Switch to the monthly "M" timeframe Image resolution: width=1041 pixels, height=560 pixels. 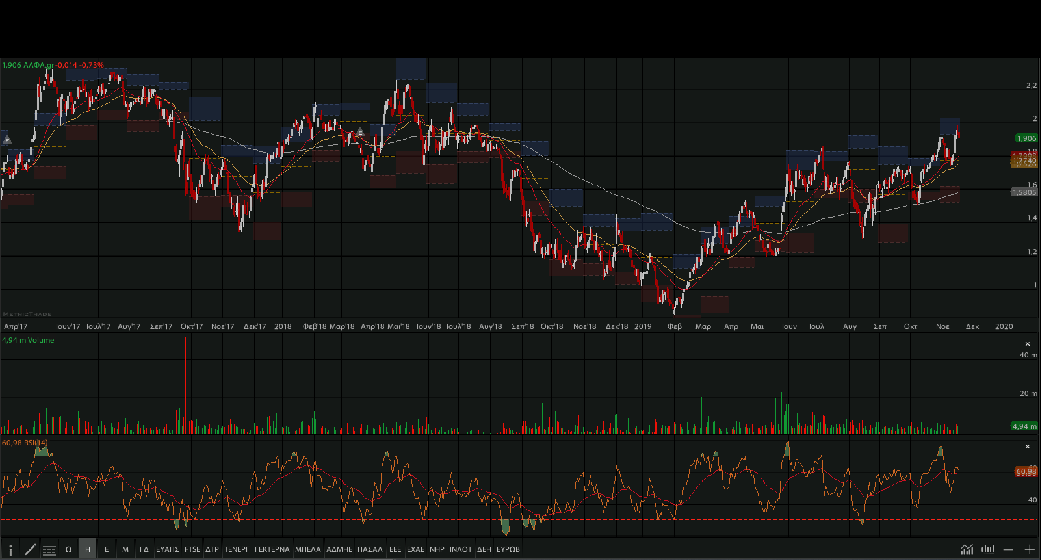pos(125,549)
